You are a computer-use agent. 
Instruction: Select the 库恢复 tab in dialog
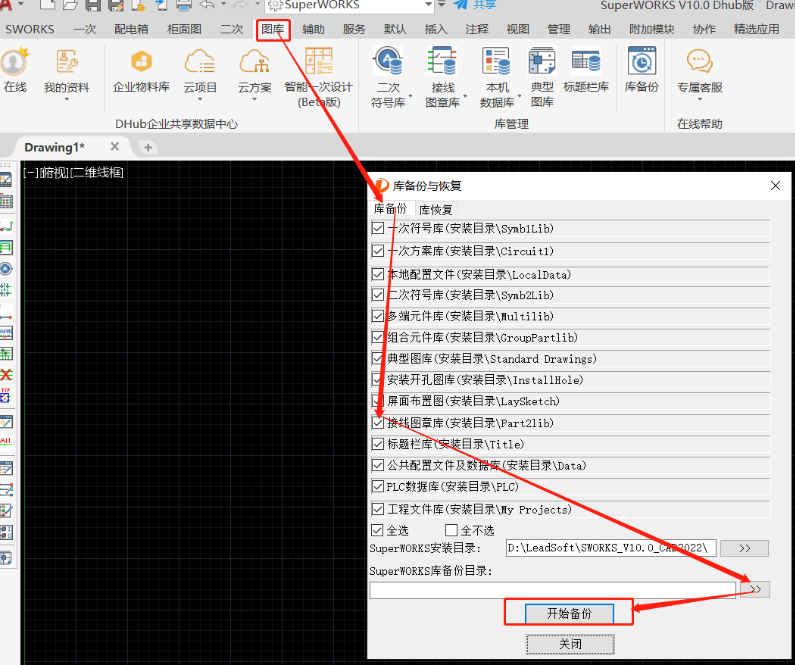436,209
